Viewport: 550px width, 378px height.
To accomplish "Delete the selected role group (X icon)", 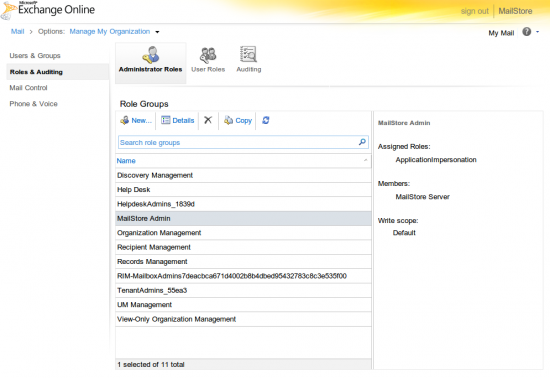I will [208, 120].
